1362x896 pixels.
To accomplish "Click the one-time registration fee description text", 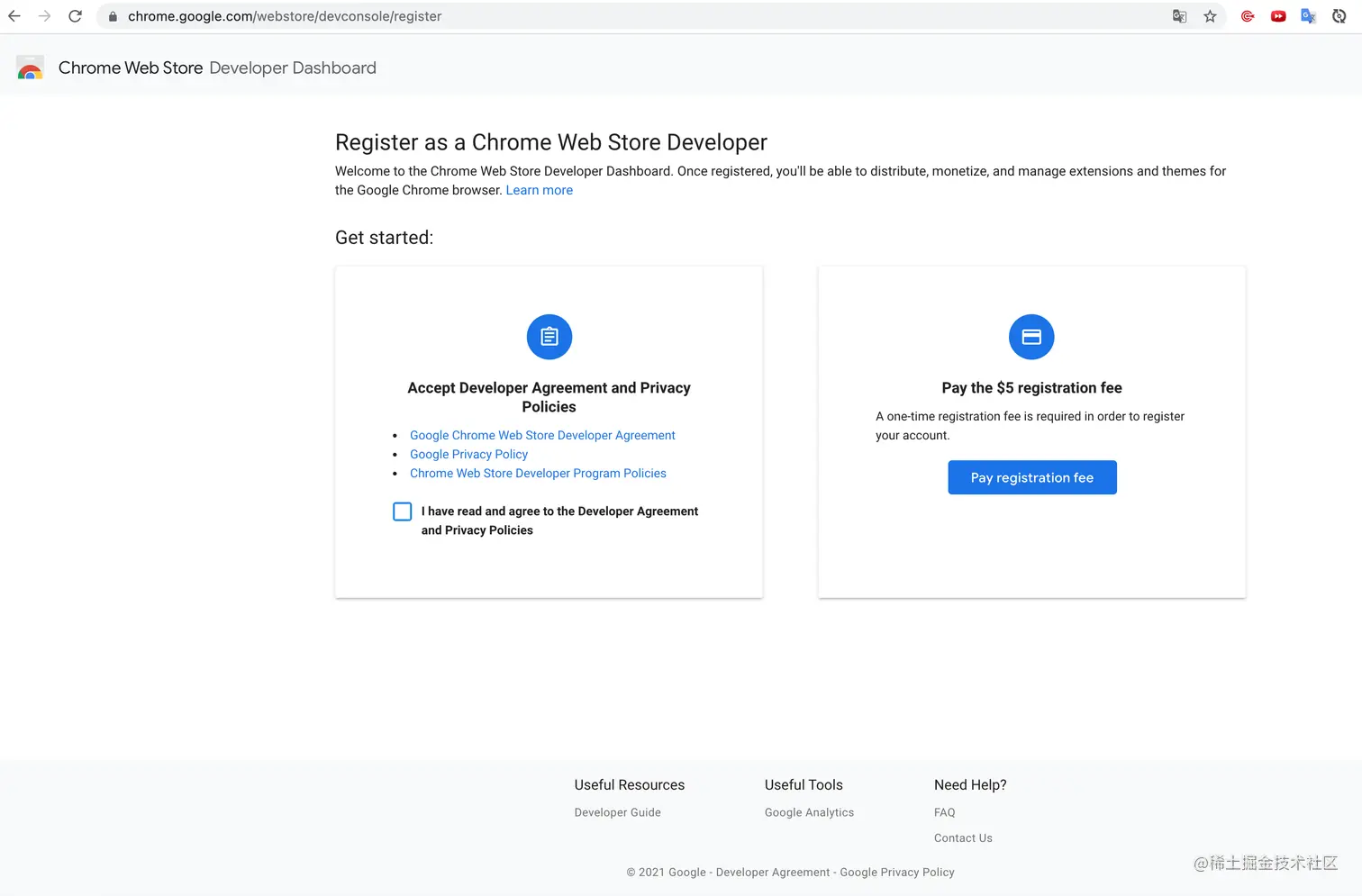I will [x=1030, y=426].
